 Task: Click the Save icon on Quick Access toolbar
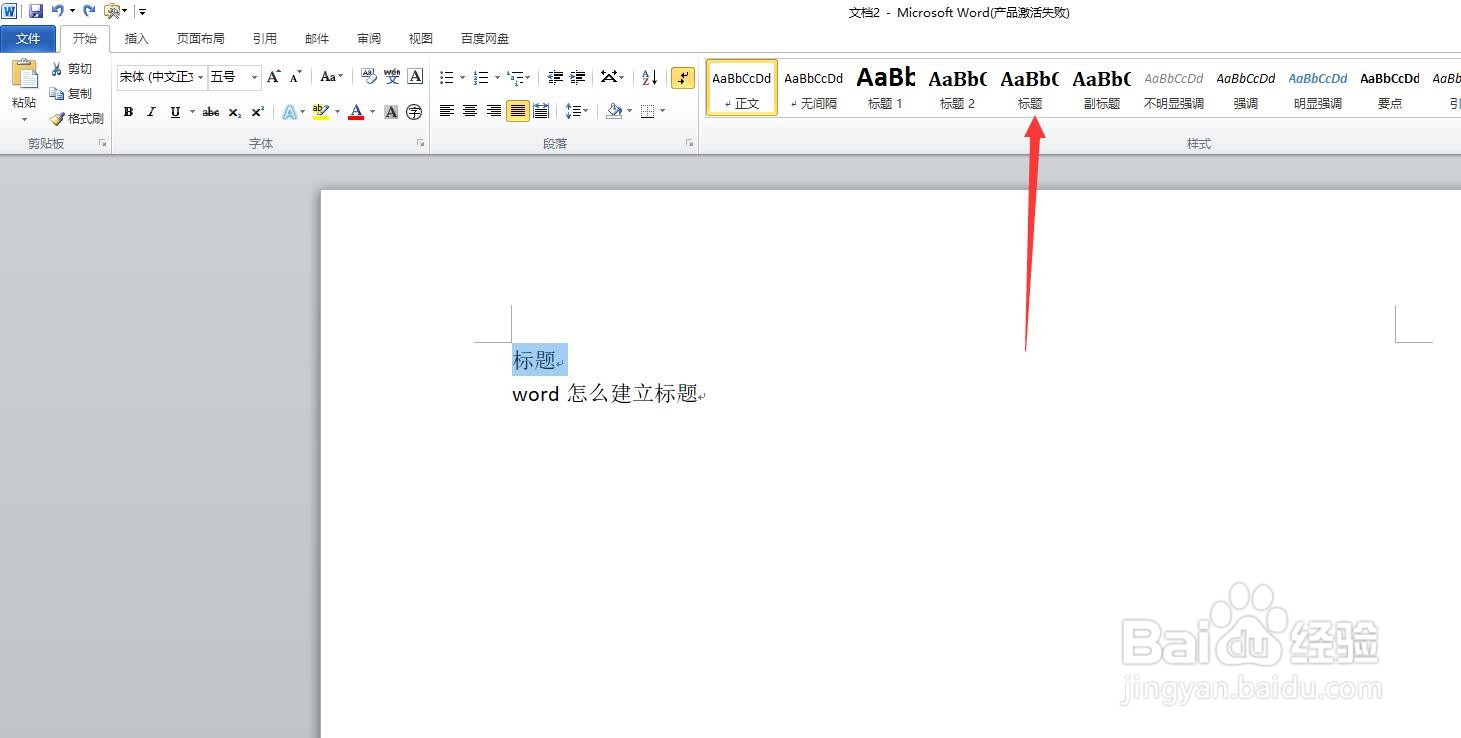tap(36, 11)
